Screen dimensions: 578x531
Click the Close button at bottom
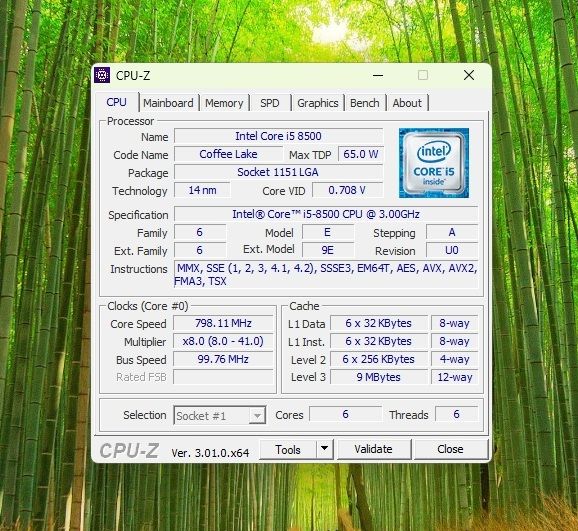pyautogui.click(x=450, y=449)
